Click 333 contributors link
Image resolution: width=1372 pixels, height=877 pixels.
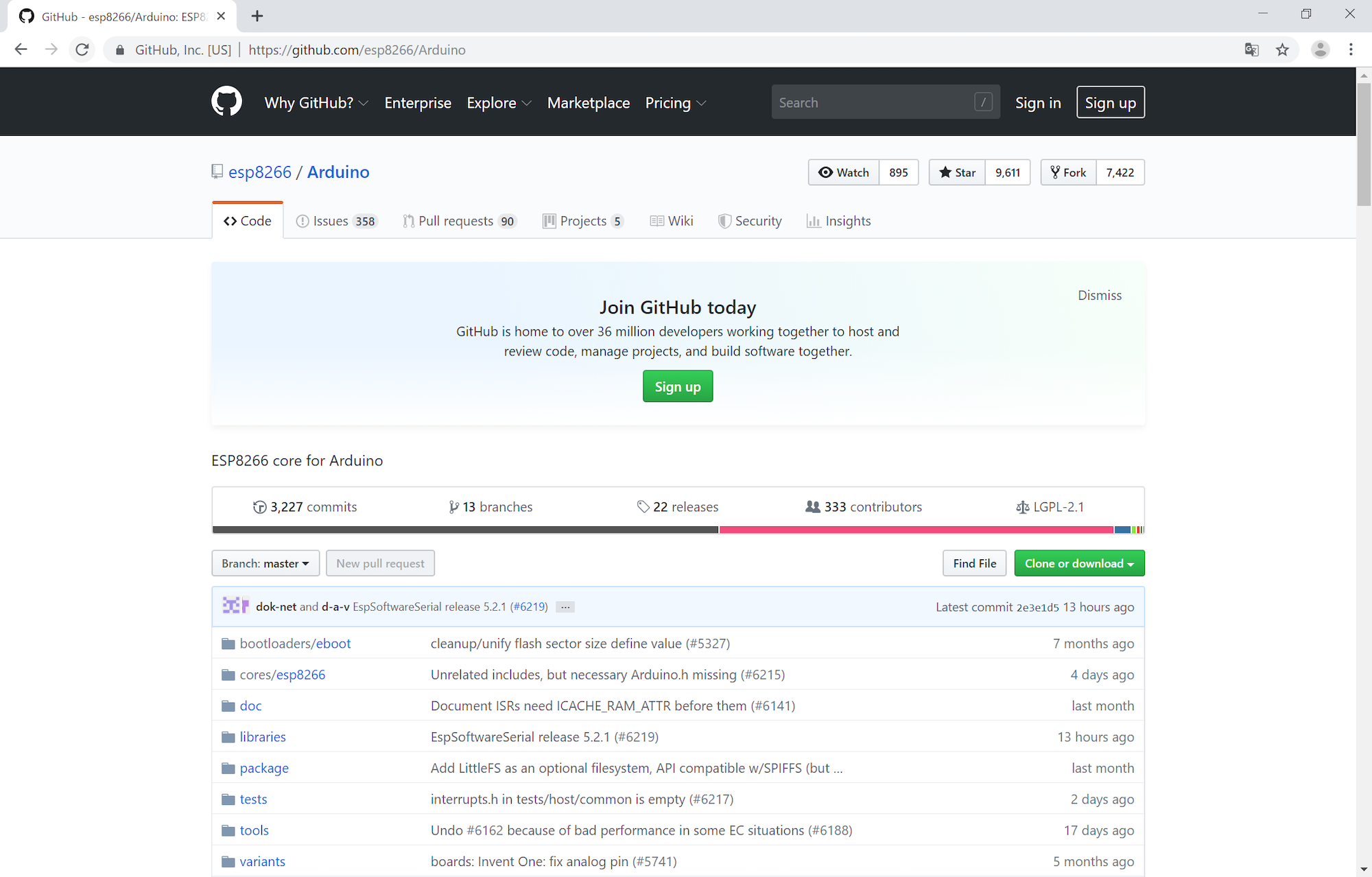point(864,507)
